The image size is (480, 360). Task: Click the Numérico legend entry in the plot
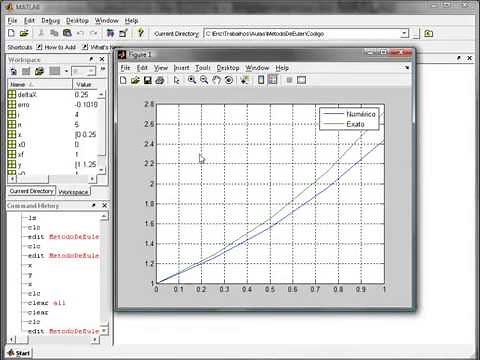tap(349, 114)
